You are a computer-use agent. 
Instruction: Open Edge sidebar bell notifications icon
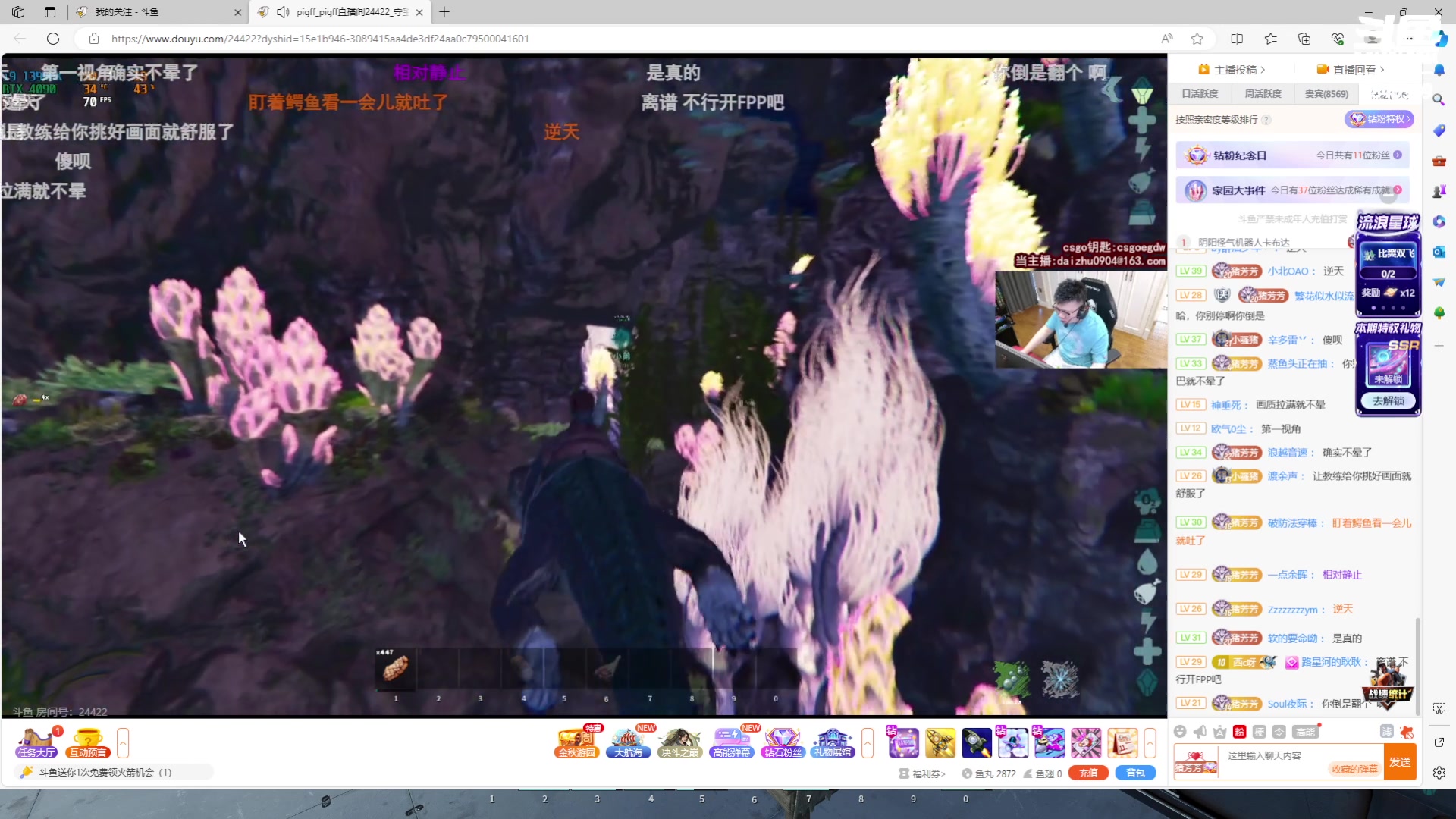(x=1439, y=70)
